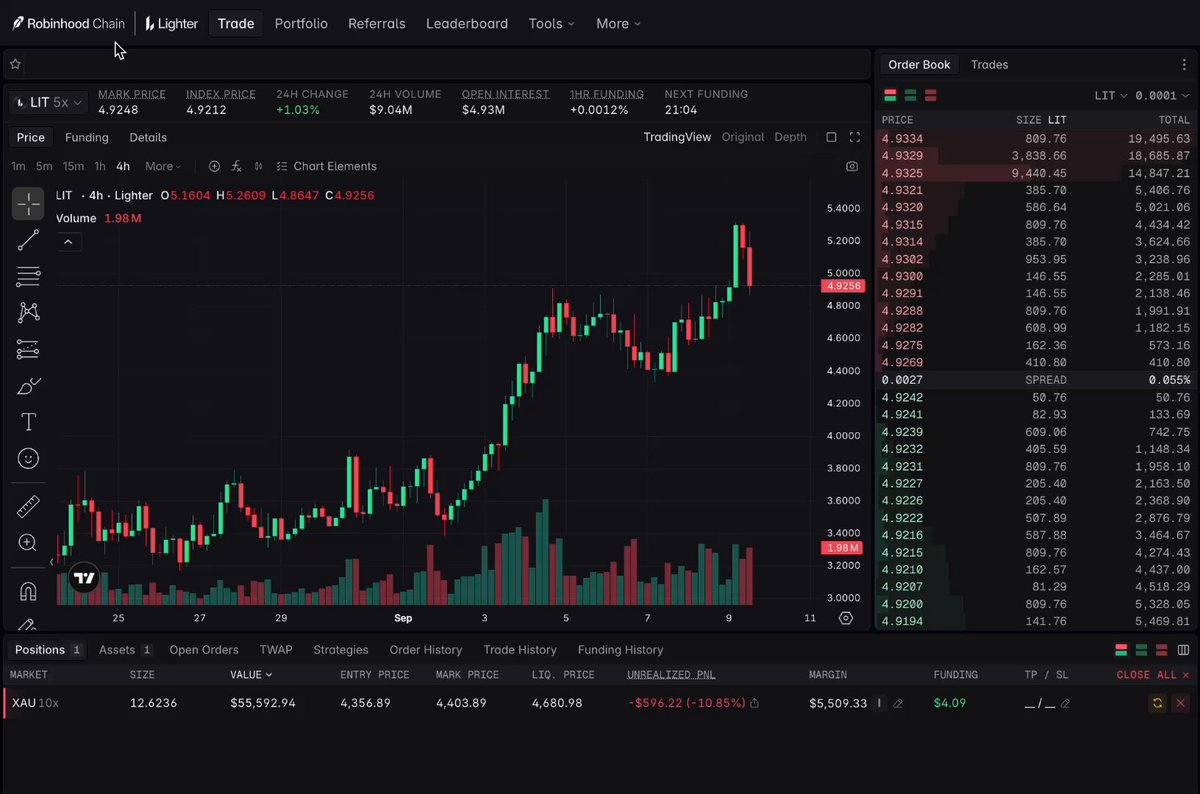The image size is (1200, 794).
Task: Open the Leaderboard page
Action: pos(467,23)
